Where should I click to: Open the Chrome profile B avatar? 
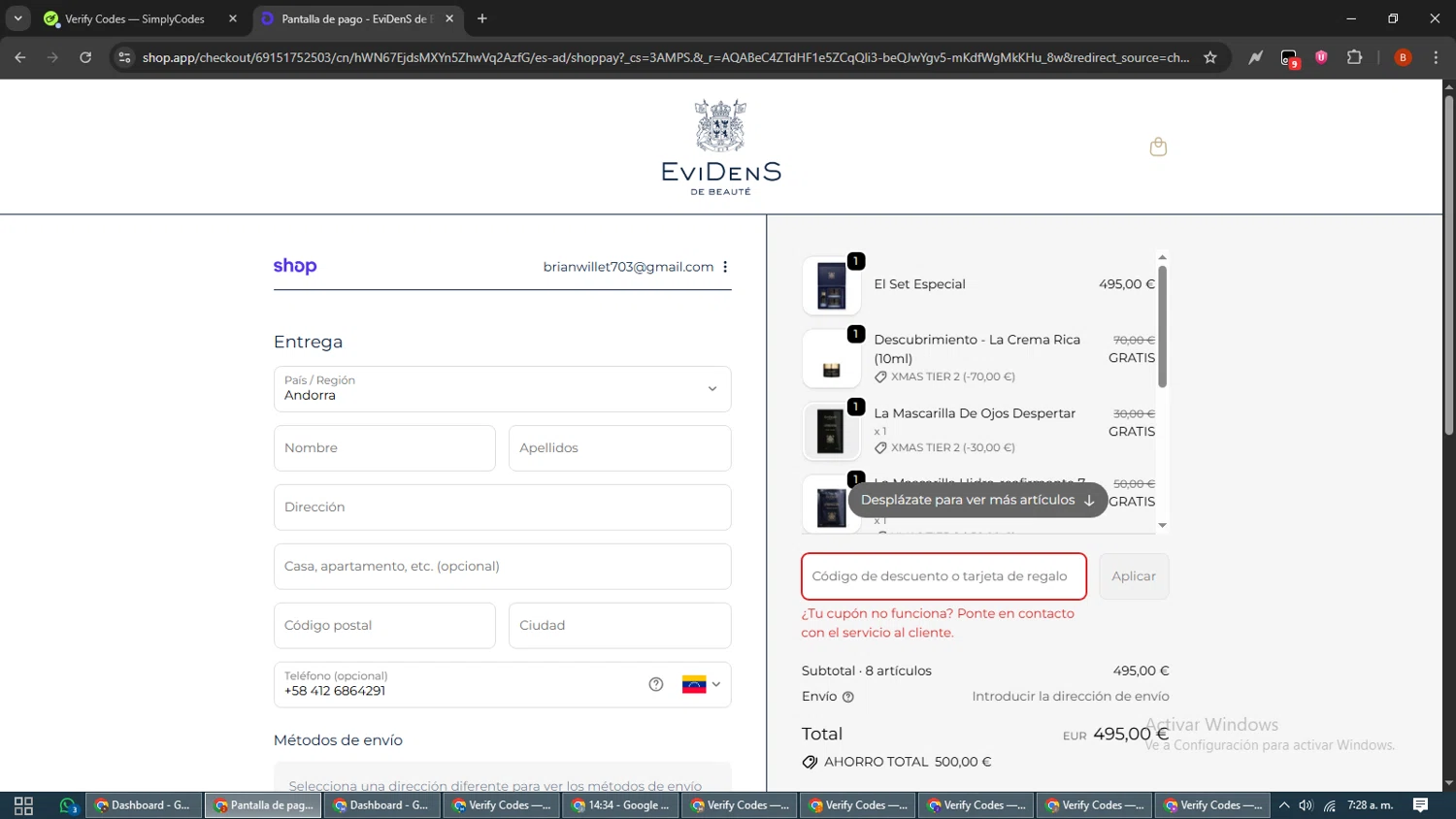click(1403, 57)
